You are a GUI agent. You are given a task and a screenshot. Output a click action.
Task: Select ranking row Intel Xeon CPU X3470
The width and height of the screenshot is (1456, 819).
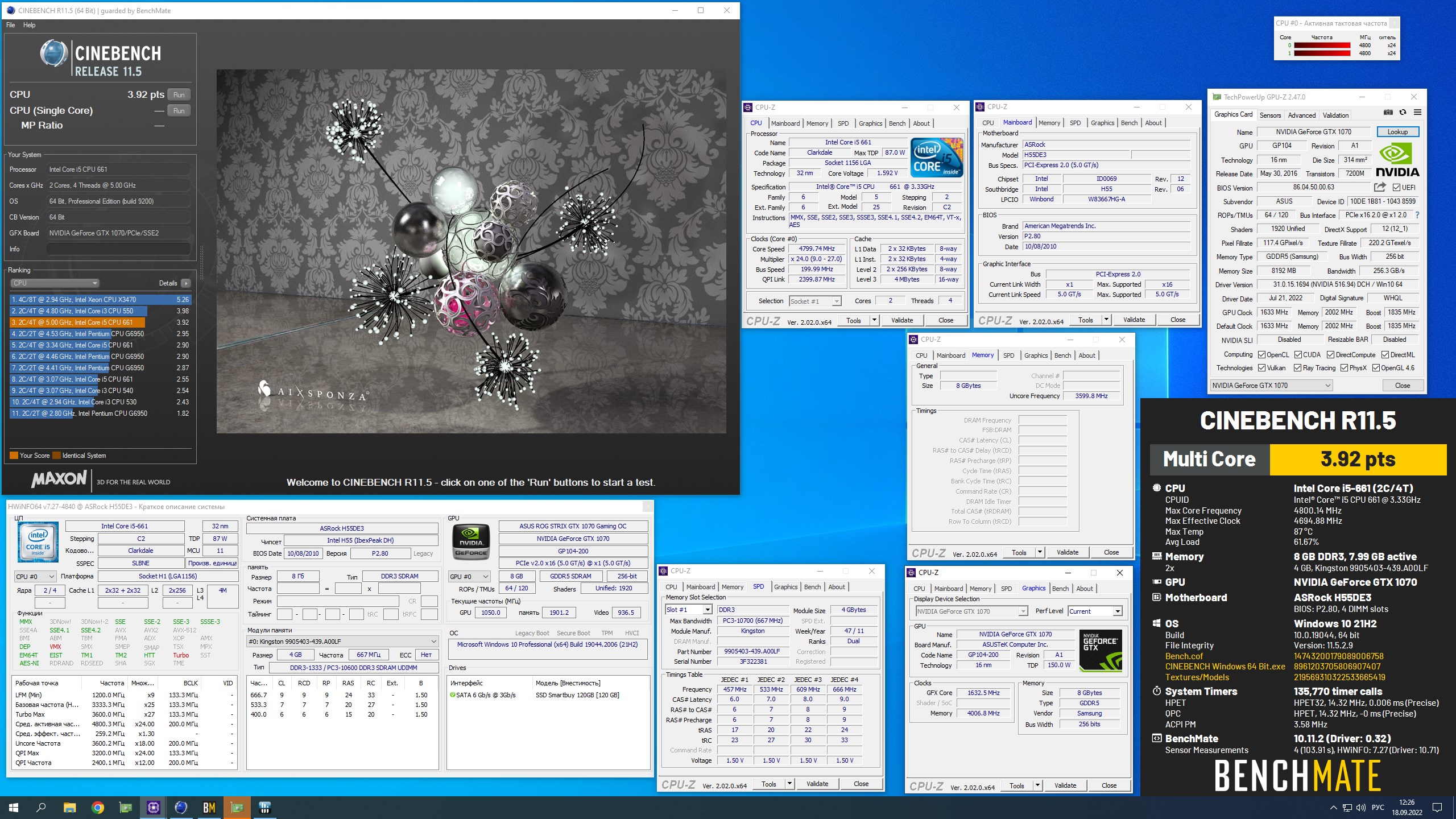(x=100, y=300)
